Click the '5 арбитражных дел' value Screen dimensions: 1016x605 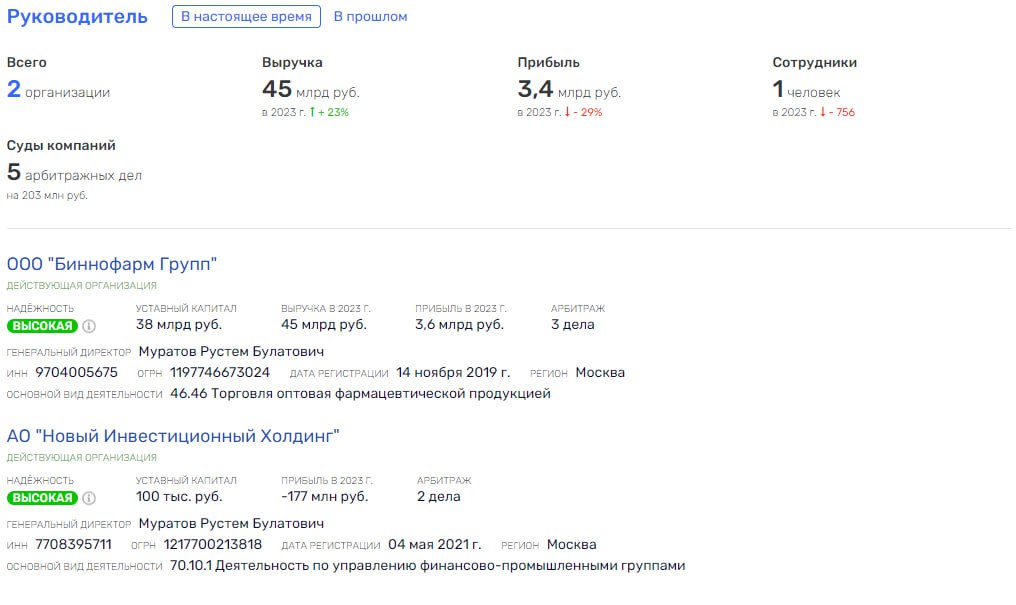click(74, 172)
